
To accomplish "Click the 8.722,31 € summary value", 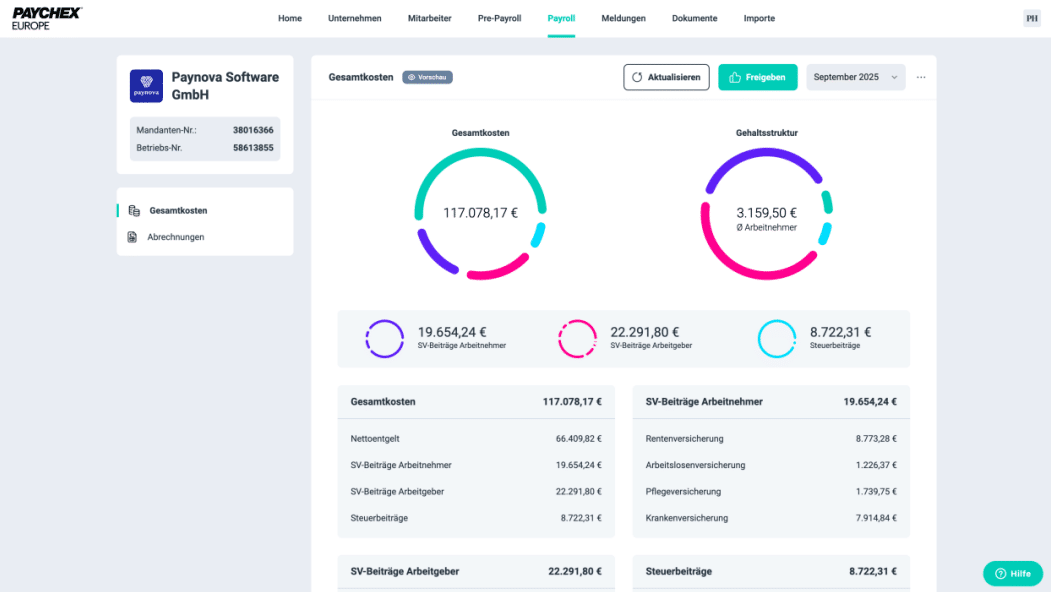I will (x=840, y=332).
